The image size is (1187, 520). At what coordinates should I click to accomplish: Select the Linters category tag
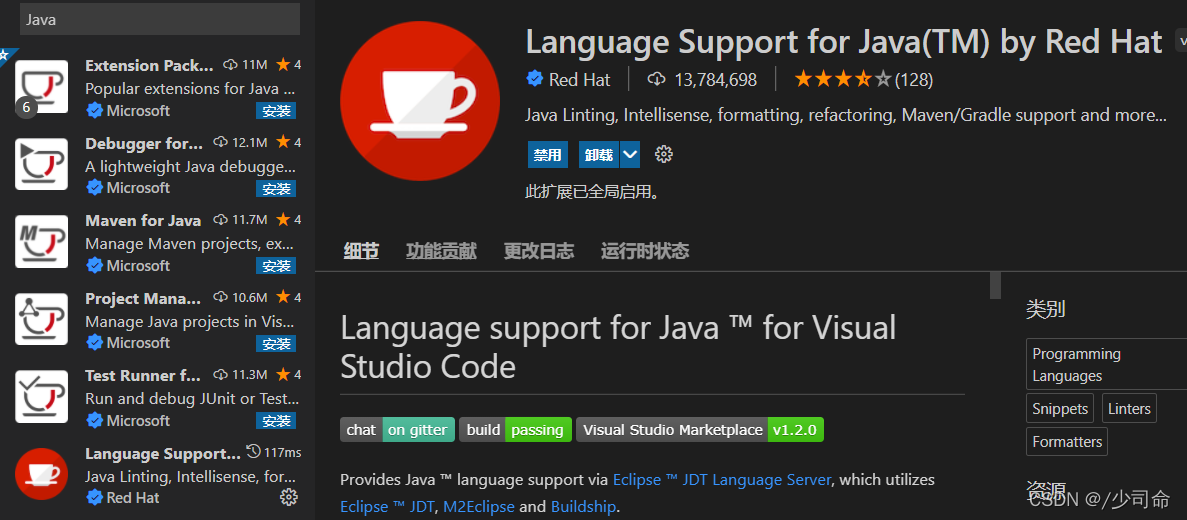(1129, 409)
